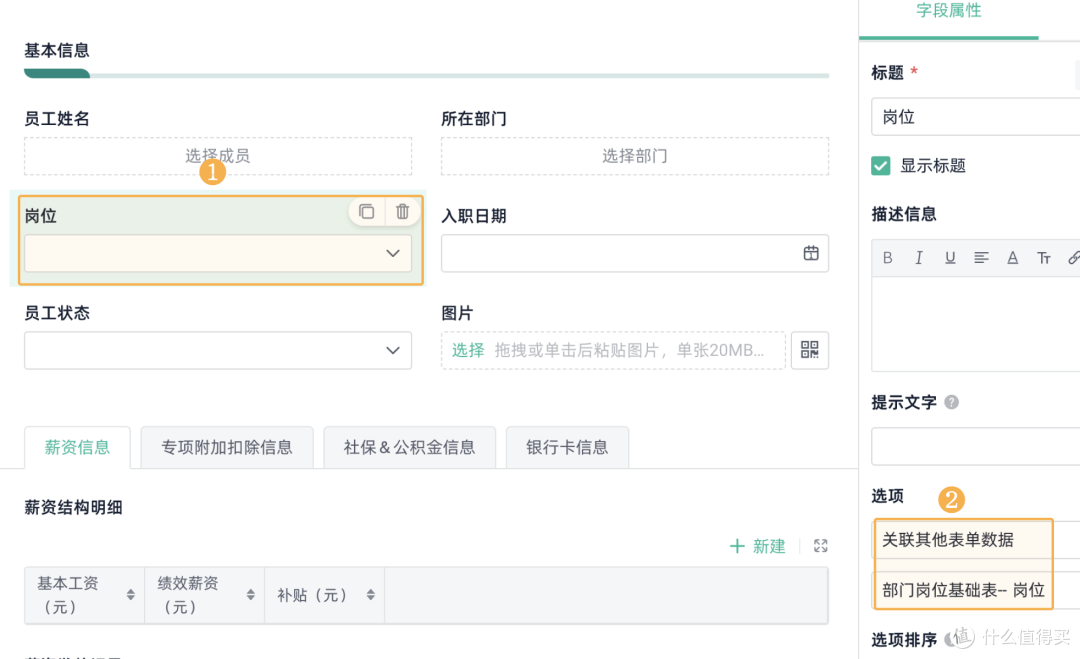The image size is (1080, 659).
Task: Open the 员工状态 dropdown
Action: point(218,351)
